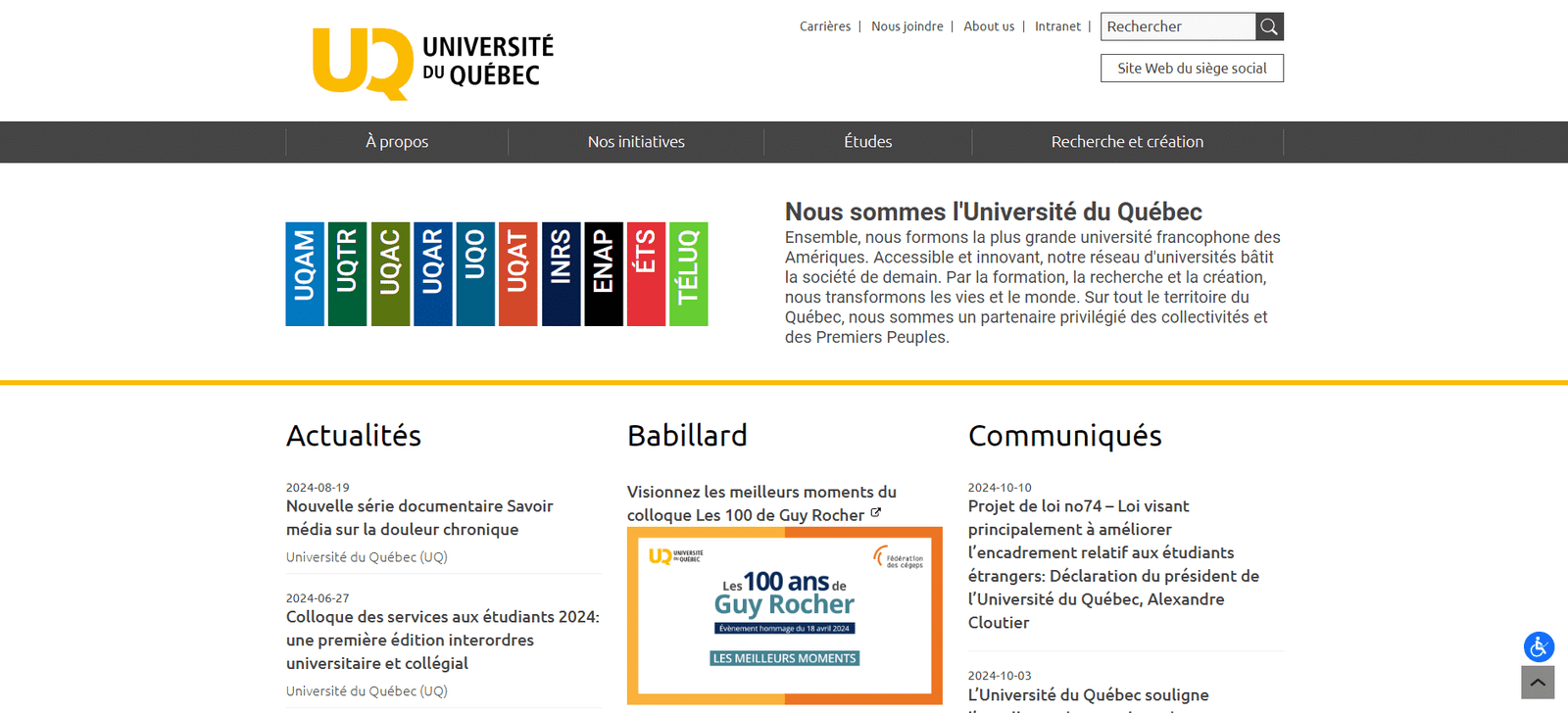The width and height of the screenshot is (1568, 713).
Task: Open the À propos menu
Action: click(x=397, y=142)
